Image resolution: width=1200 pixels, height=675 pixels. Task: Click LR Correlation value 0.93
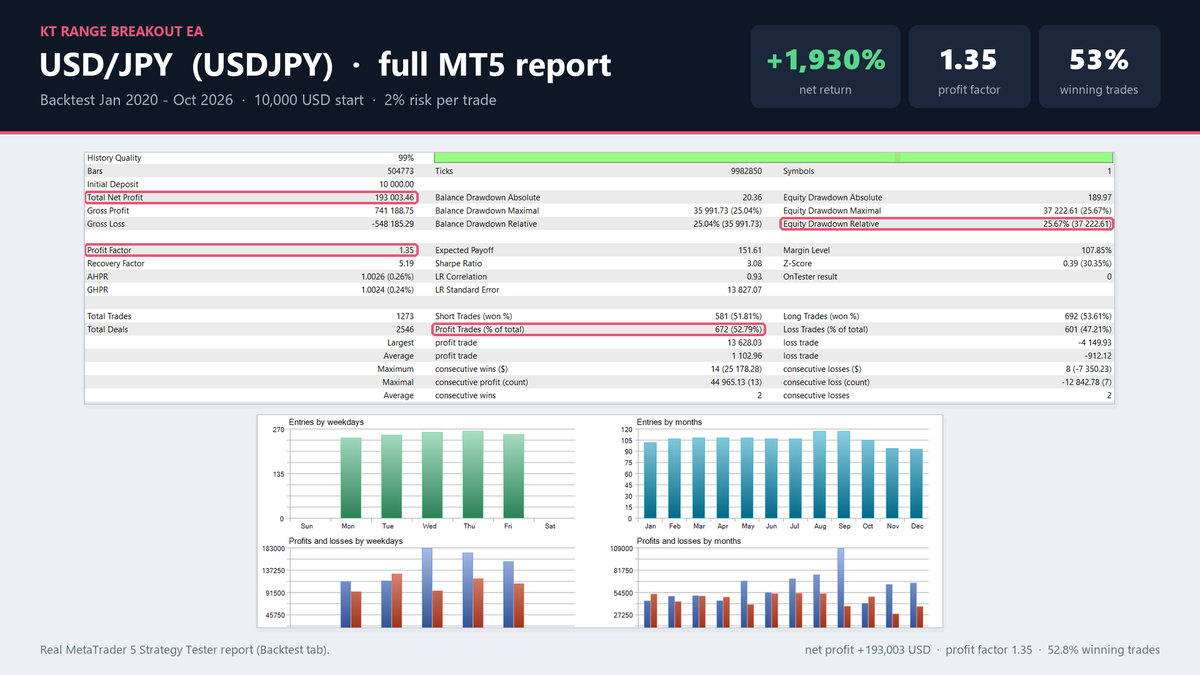click(754, 276)
